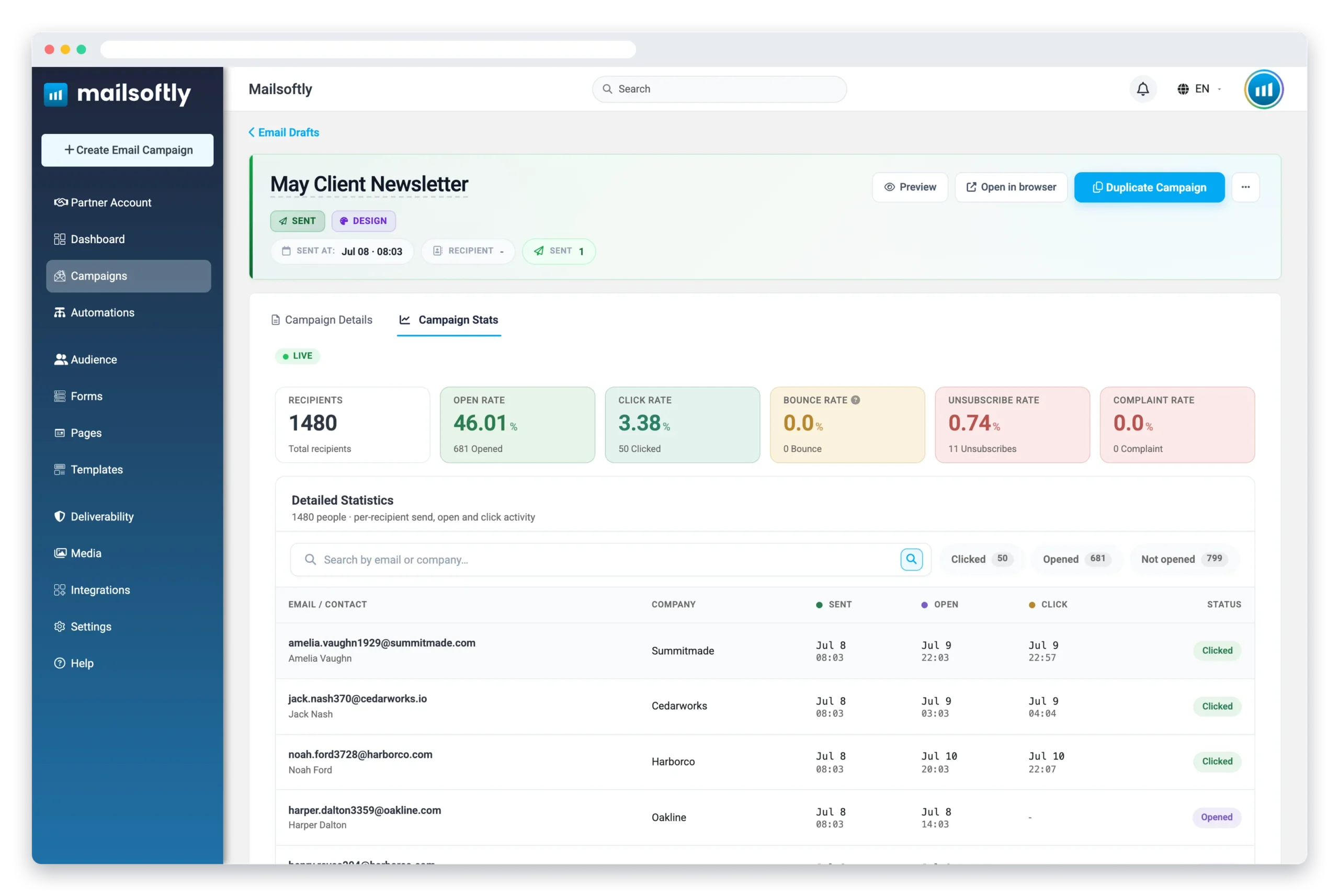Expand the EN language dropdown
Image resolution: width=1339 pixels, height=896 pixels.
[x=1199, y=89]
